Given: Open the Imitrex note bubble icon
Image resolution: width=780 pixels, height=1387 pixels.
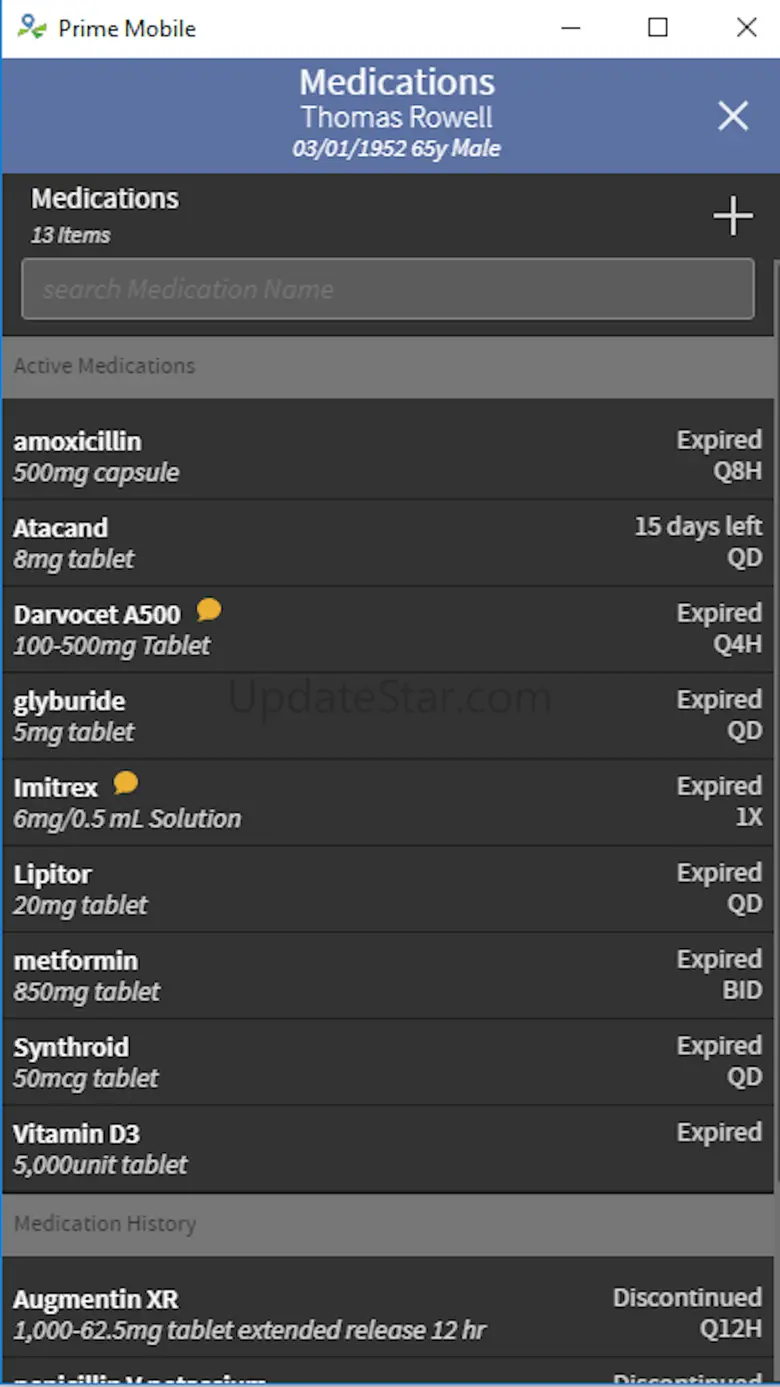Looking at the screenshot, I should tap(126, 782).
